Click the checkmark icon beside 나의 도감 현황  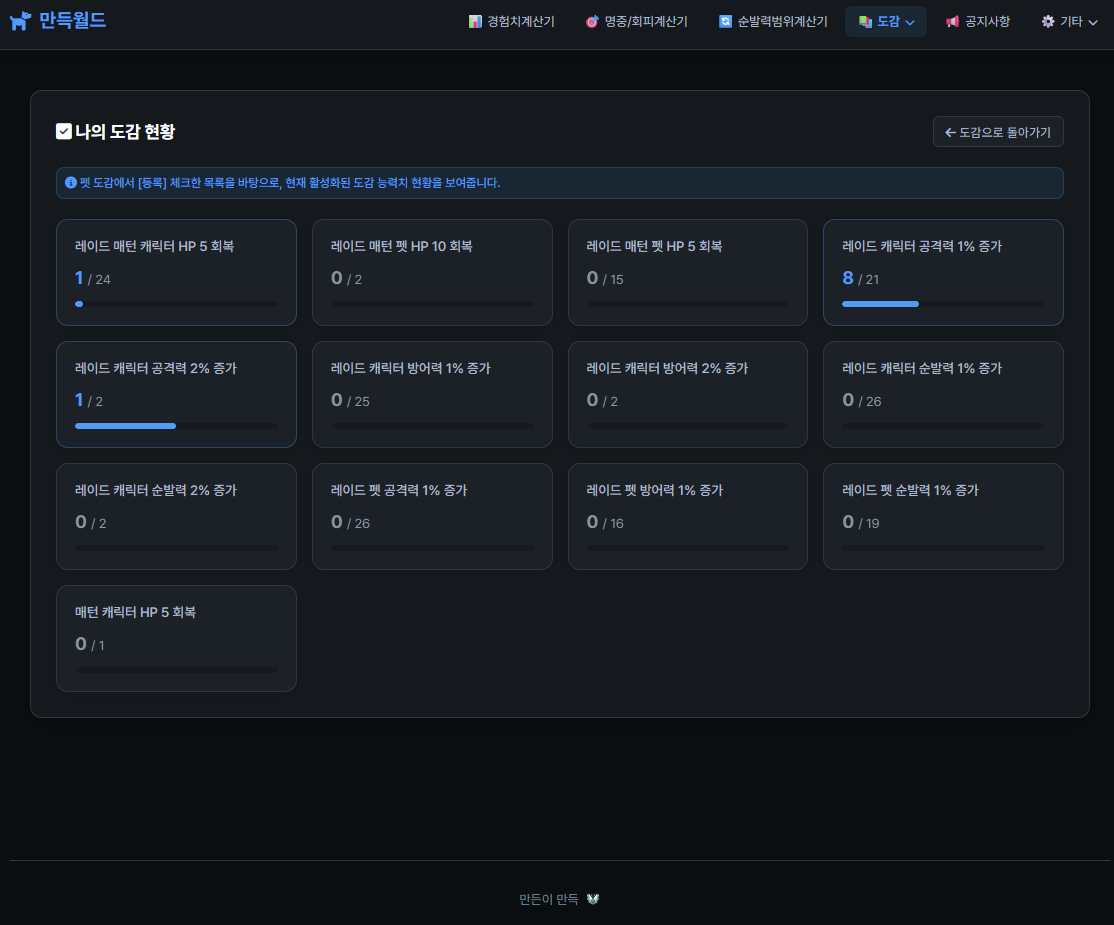pos(64,131)
